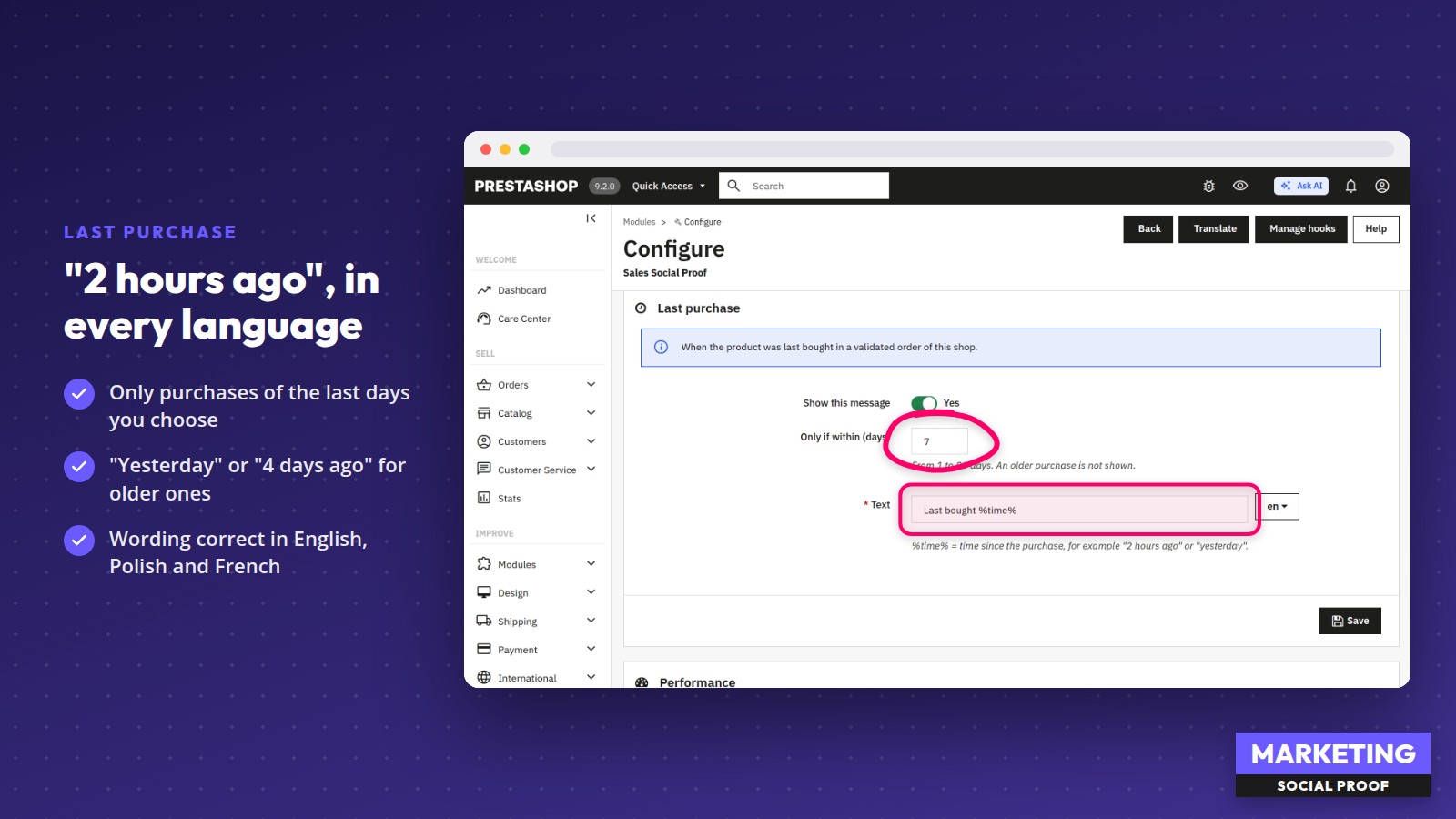Open Customer Service menu item
Screen dimensions: 1456x819
point(536,470)
